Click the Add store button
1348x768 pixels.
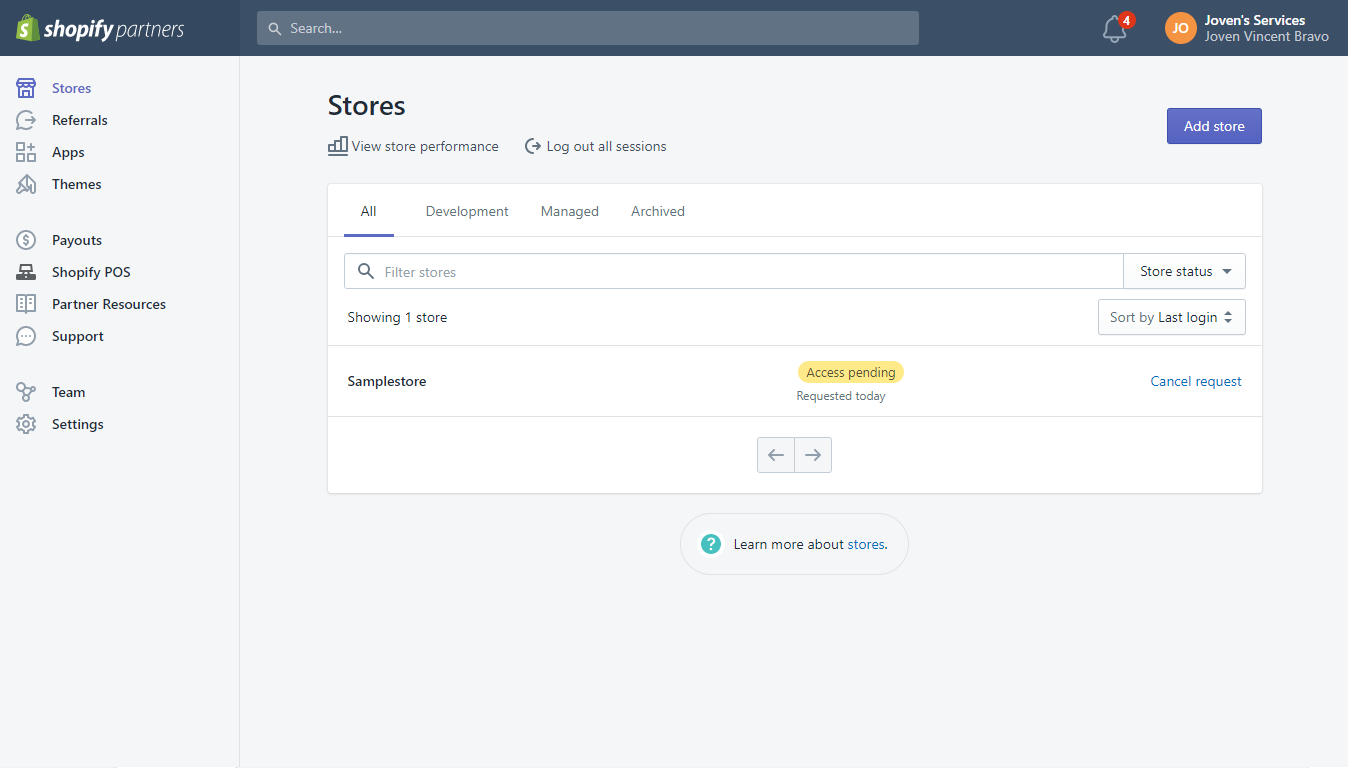(x=1214, y=126)
